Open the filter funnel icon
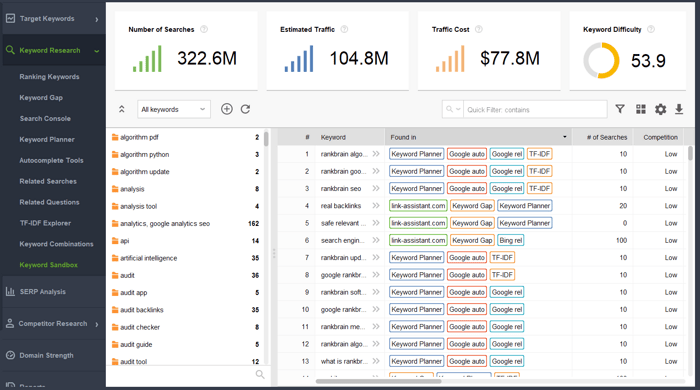This screenshot has width=700, height=390. click(620, 109)
